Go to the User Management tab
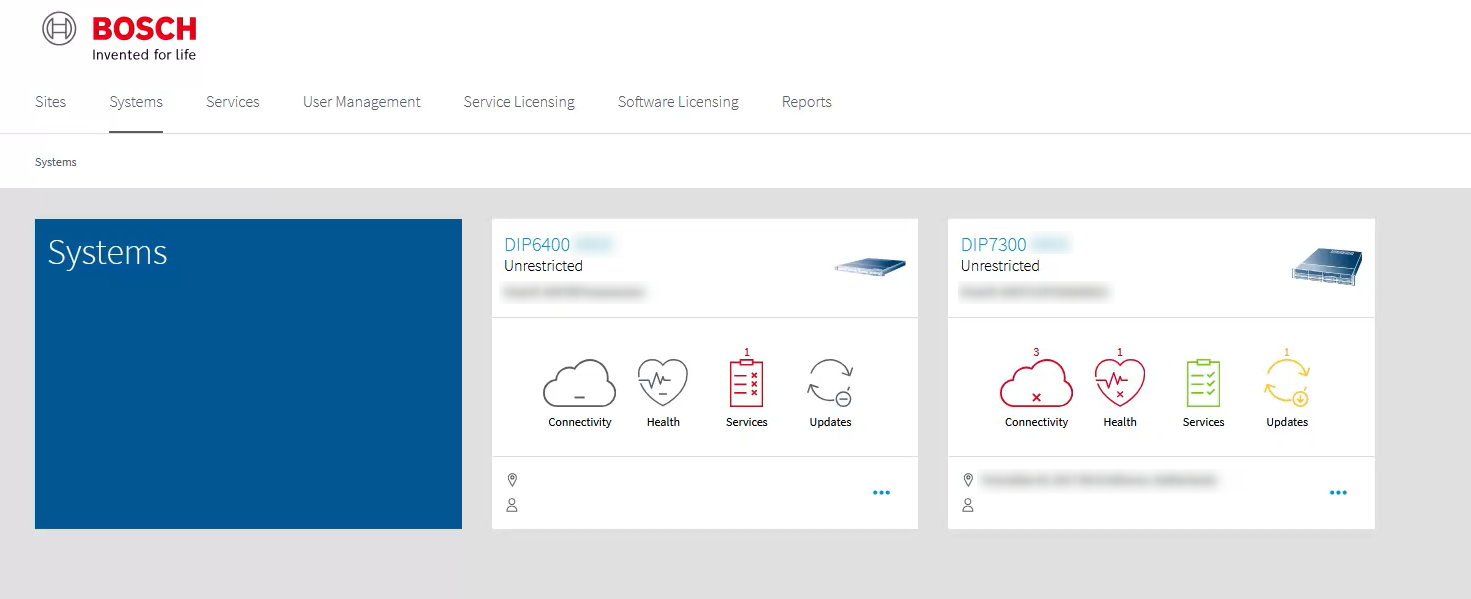Screen dimensions: 1471x599 (362, 102)
